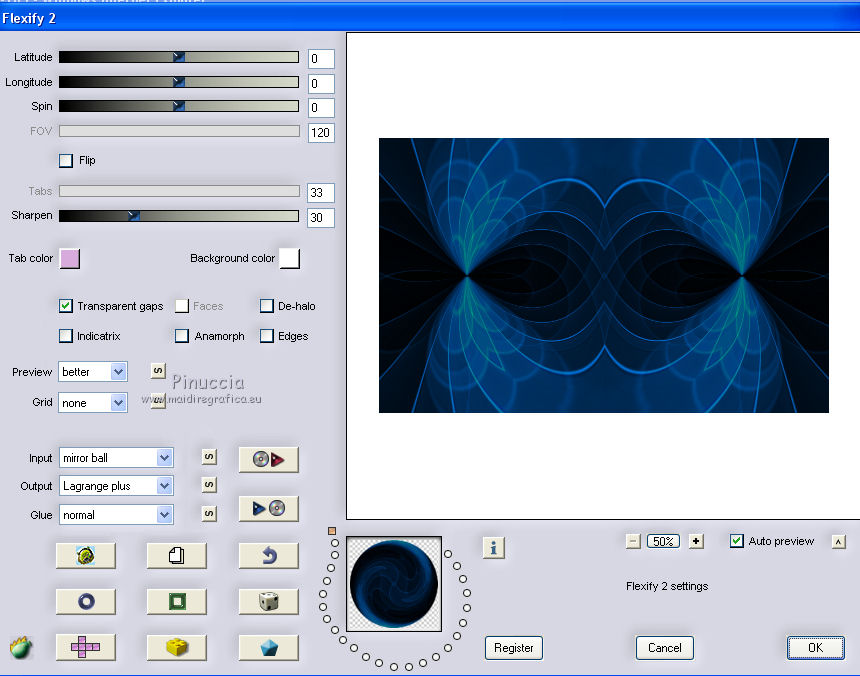The width and height of the screenshot is (860, 676).
Task: Open the Input dropdown showing mirror ball
Action: tap(116, 458)
